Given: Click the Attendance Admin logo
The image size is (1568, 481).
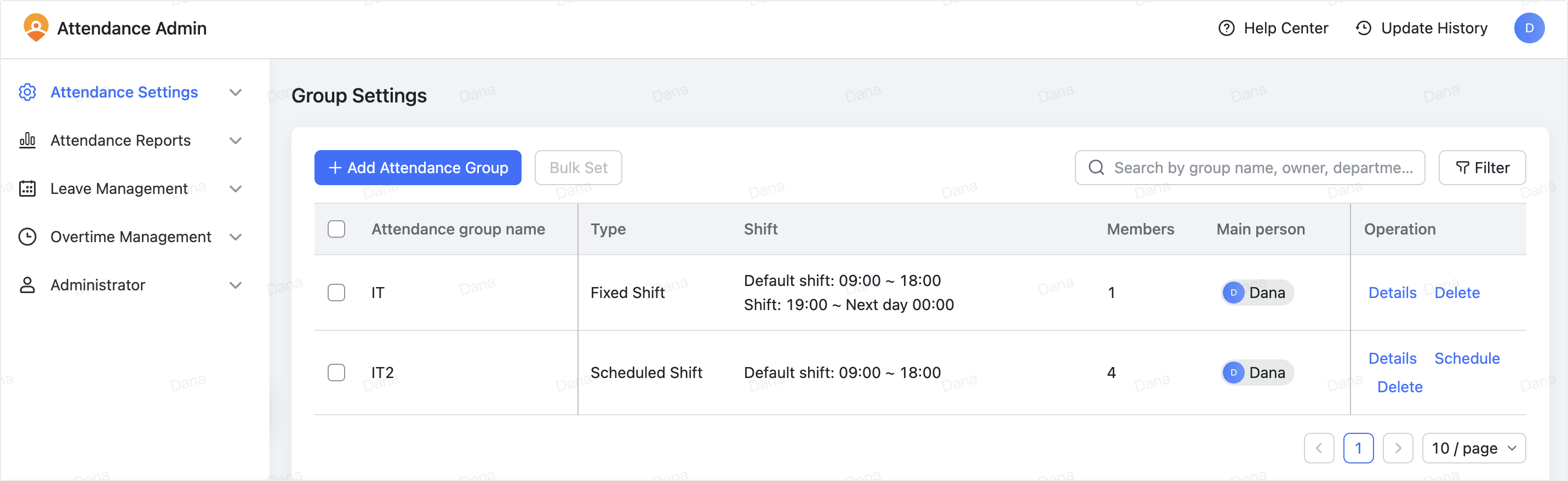Looking at the screenshot, I should pyautogui.click(x=36, y=27).
